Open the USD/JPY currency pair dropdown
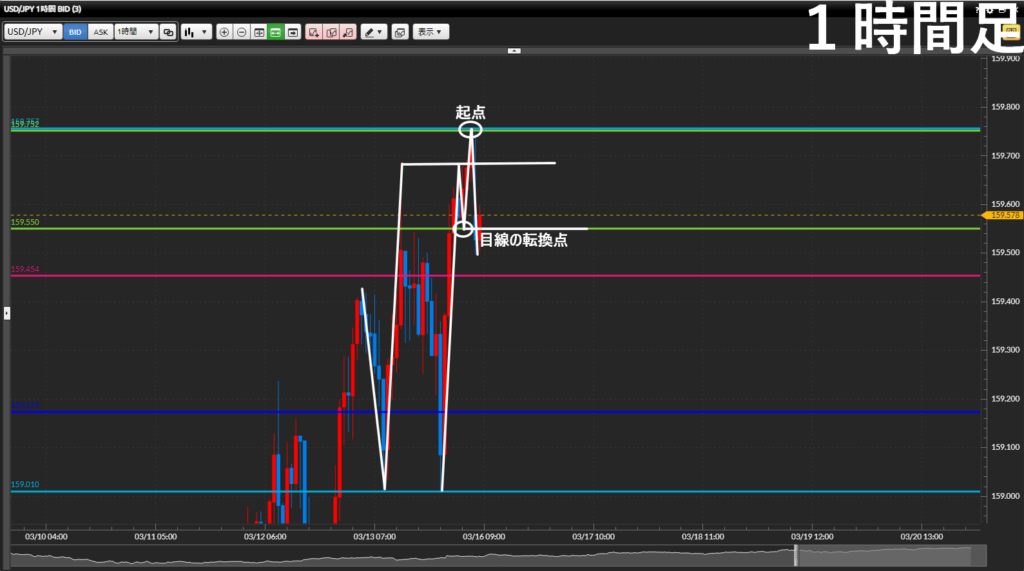Screen dimensions: 1024x571 click(x=31, y=32)
